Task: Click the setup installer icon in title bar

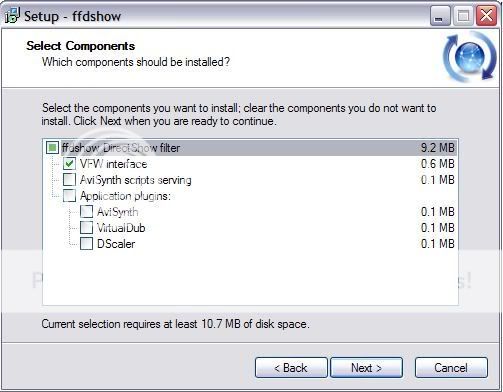Action: pyautogui.click(x=13, y=15)
